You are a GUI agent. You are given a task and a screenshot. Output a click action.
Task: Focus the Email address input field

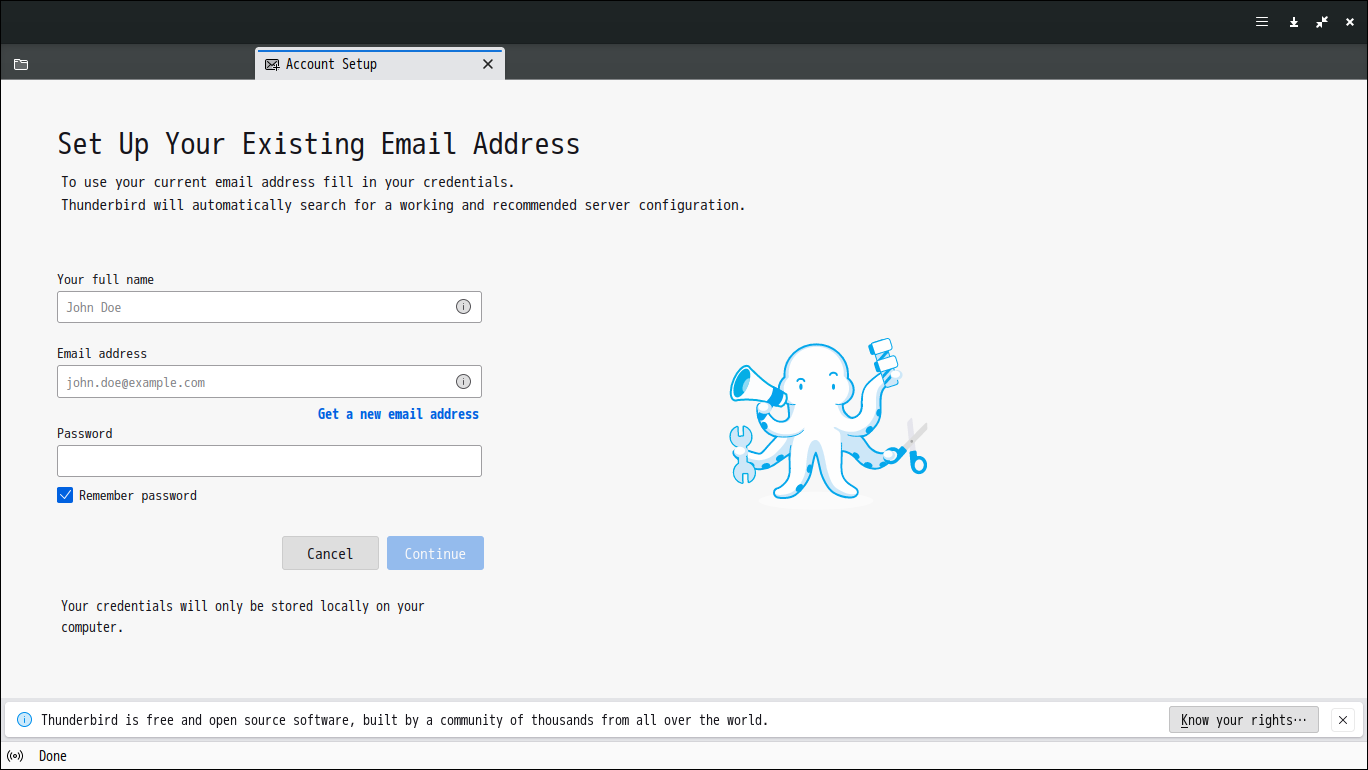[269, 381]
